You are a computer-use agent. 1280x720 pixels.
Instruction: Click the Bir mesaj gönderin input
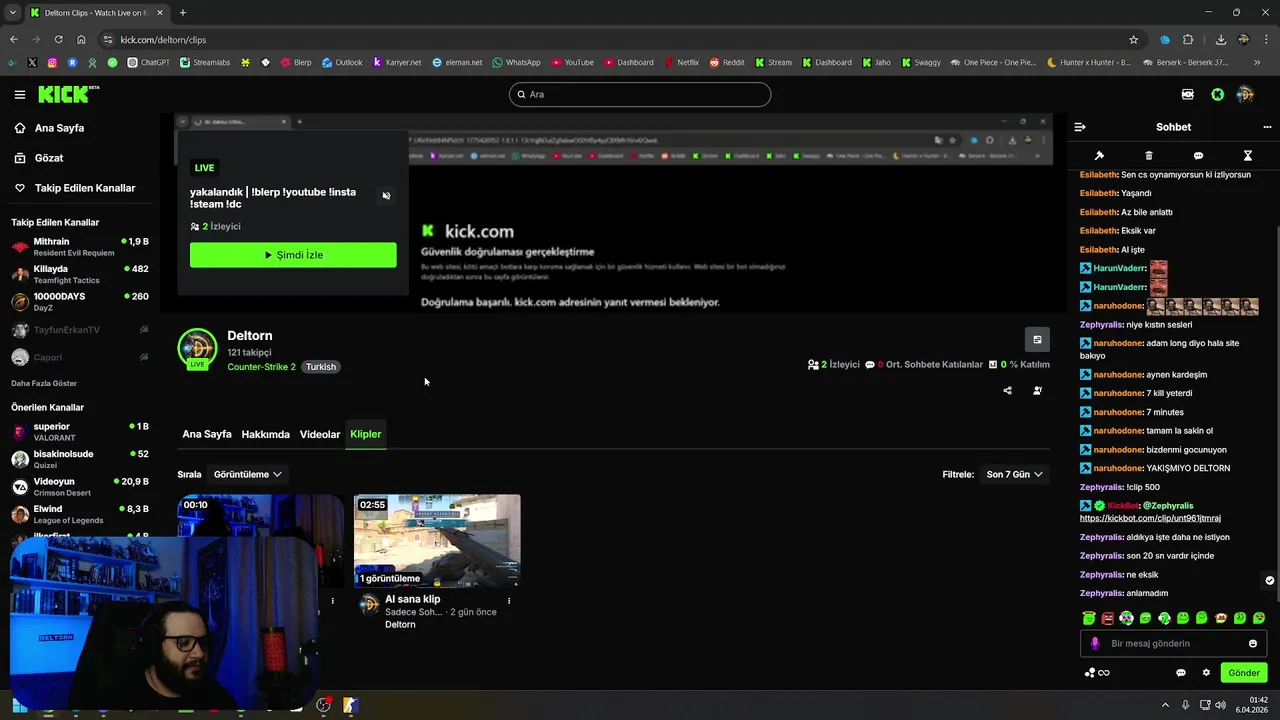(x=1173, y=643)
